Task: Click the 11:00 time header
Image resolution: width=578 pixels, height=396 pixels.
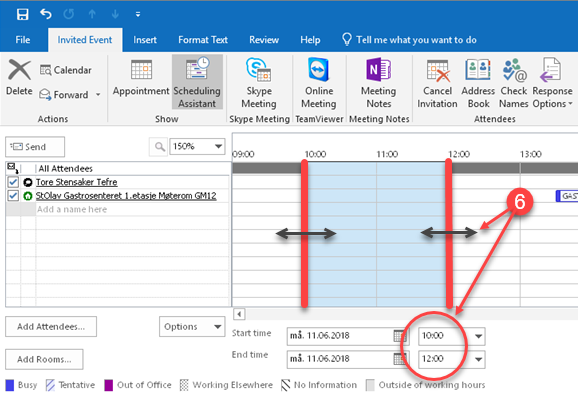Action: [x=387, y=154]
